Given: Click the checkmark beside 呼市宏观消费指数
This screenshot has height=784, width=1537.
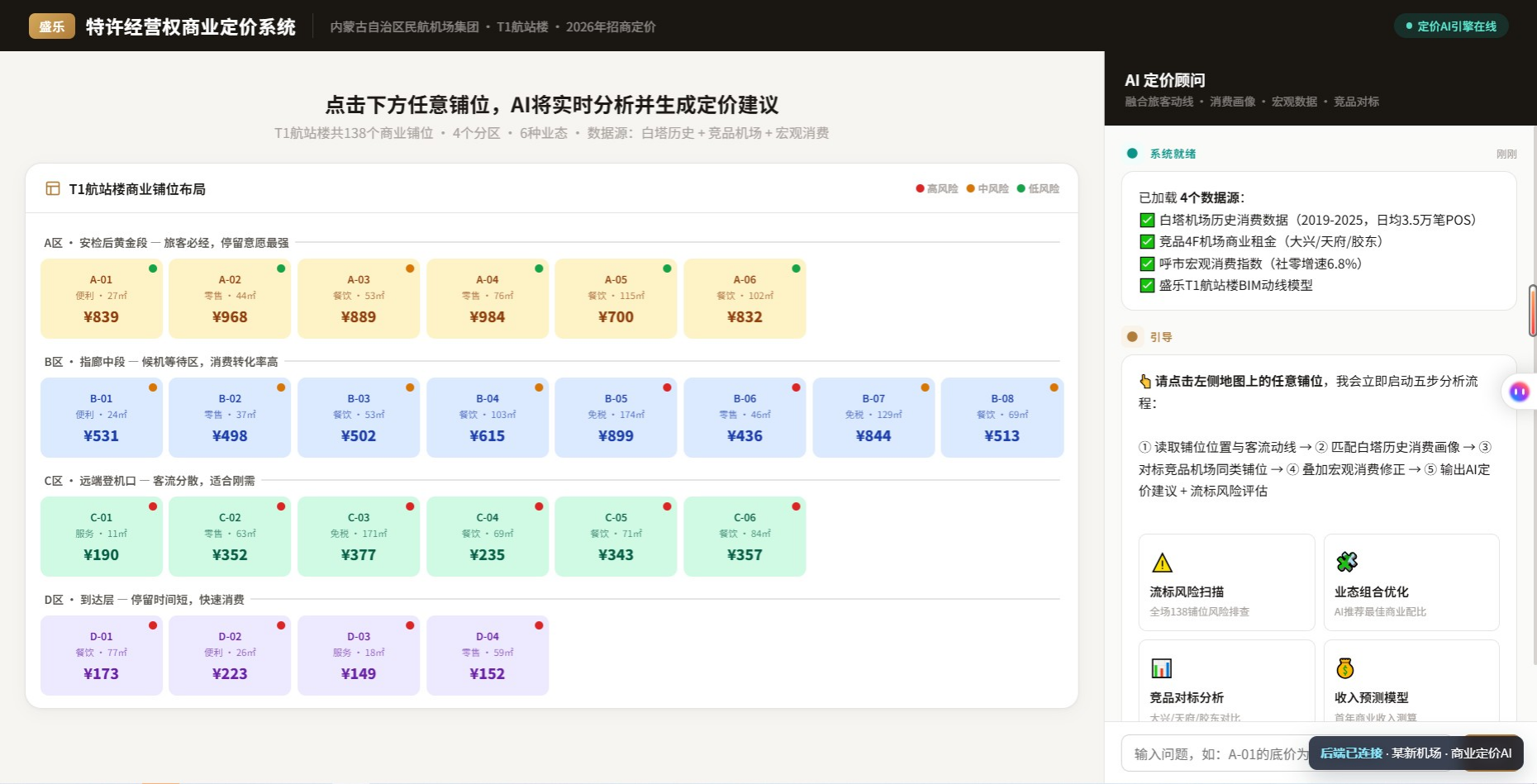Looking at the screenshot, I should [1147, 264].
